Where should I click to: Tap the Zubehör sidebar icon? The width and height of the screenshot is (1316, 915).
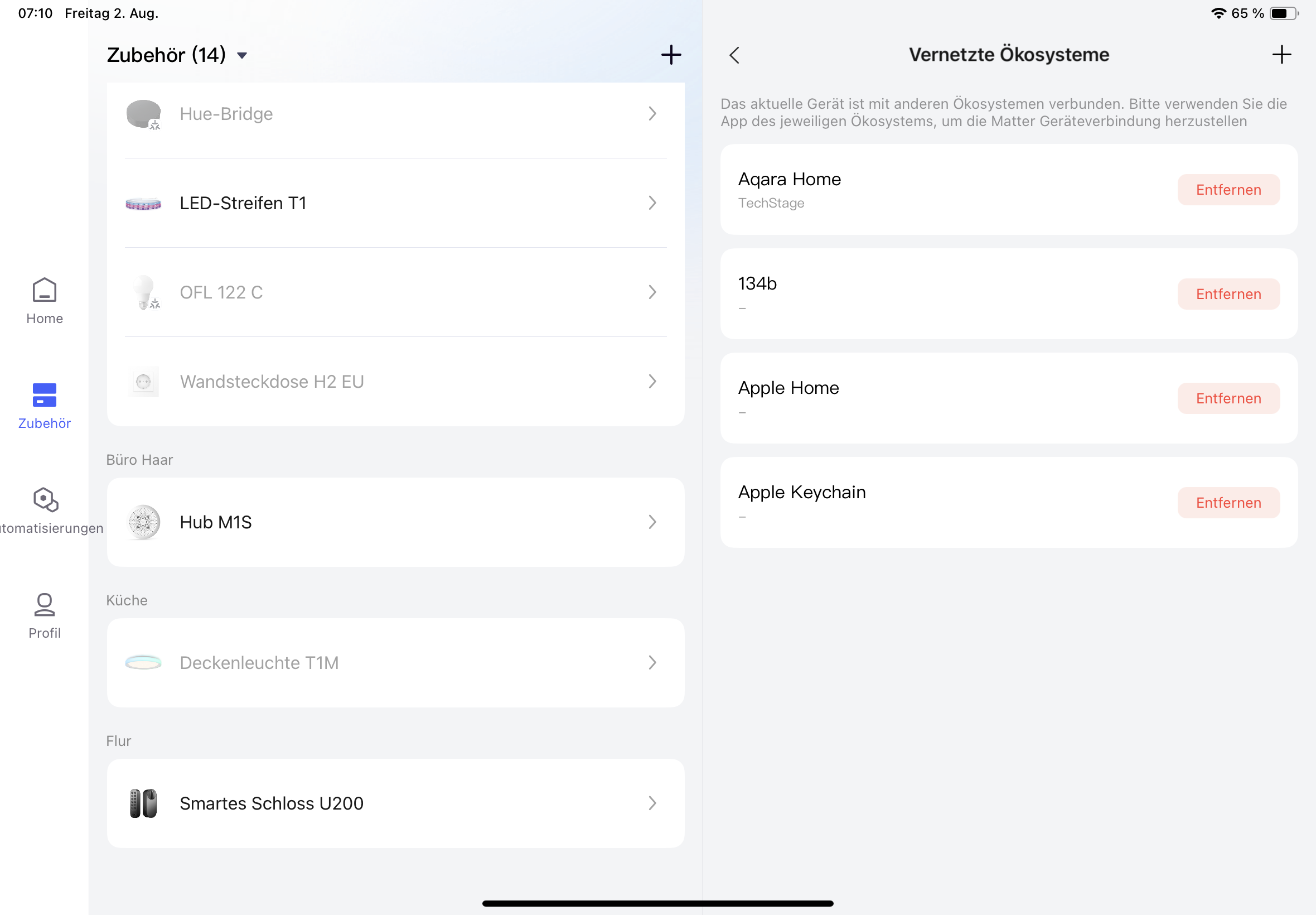(44, 395)
